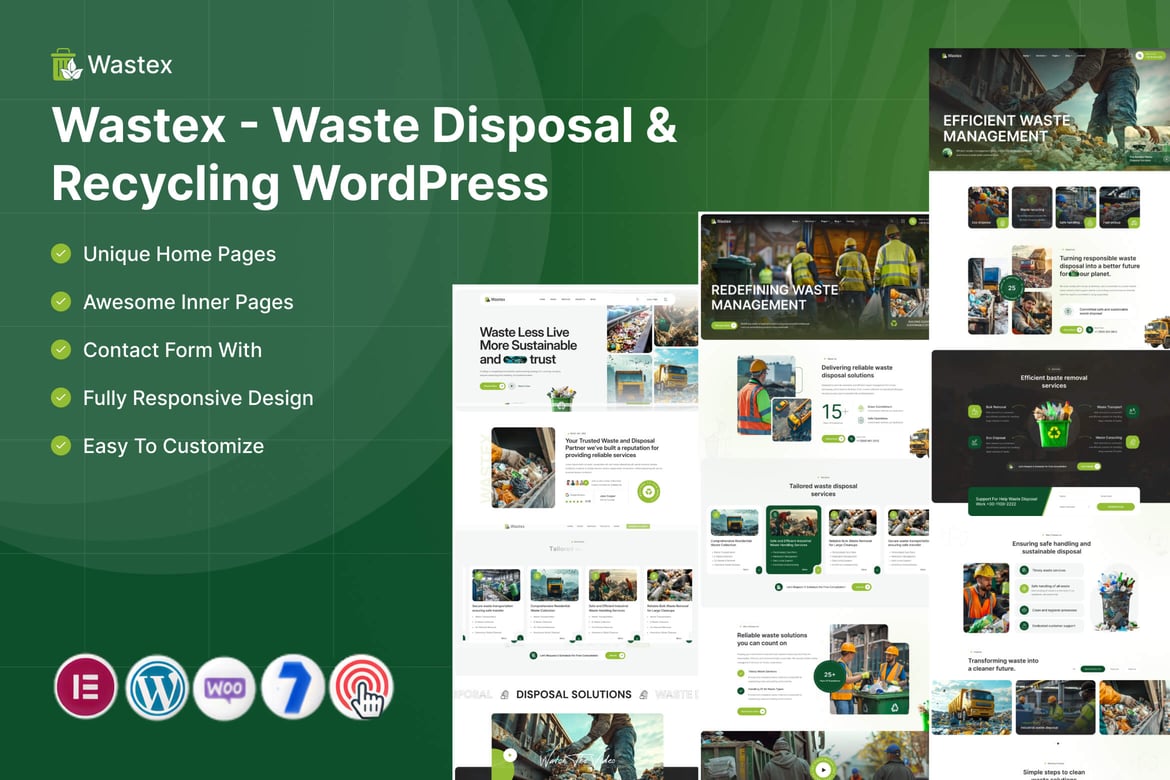The width and height of the screenshot is (1170, 780).
Task: Click the 'Unique Home Pages' feature text
Action: [180, 254]
